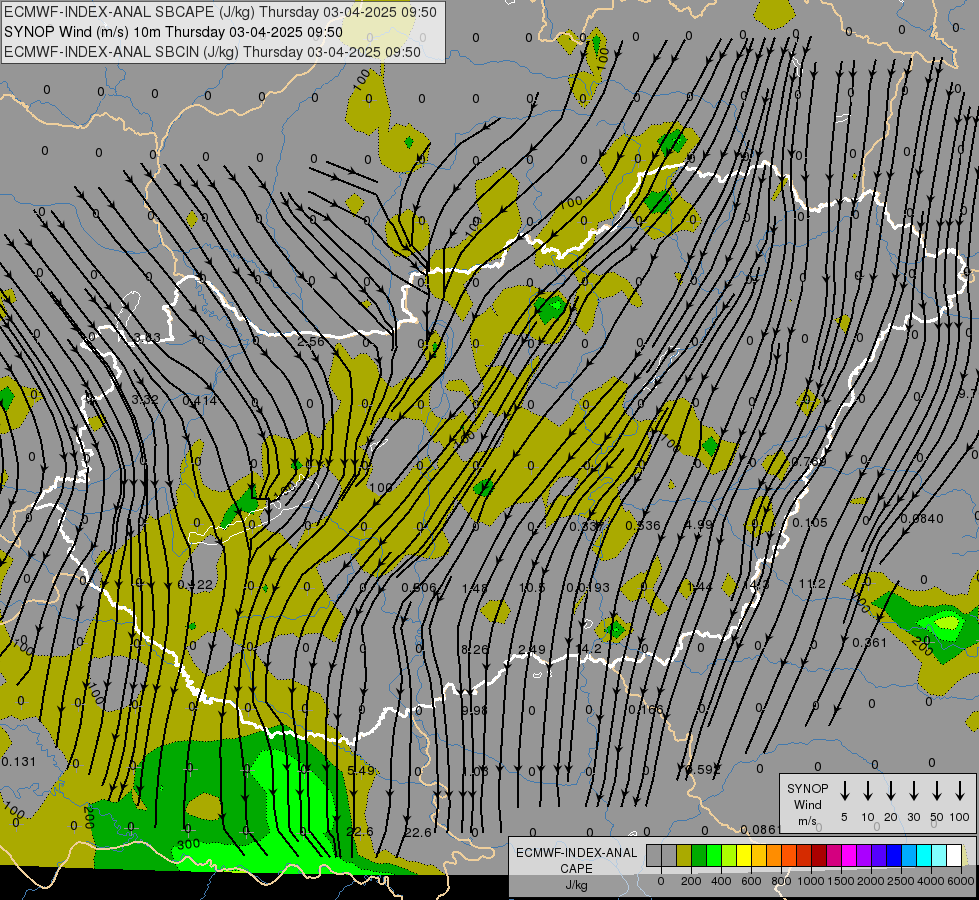Viewport: 979px width, 900px height.
Task: Click the 0.414 value on the map
Action: [200, 400]
